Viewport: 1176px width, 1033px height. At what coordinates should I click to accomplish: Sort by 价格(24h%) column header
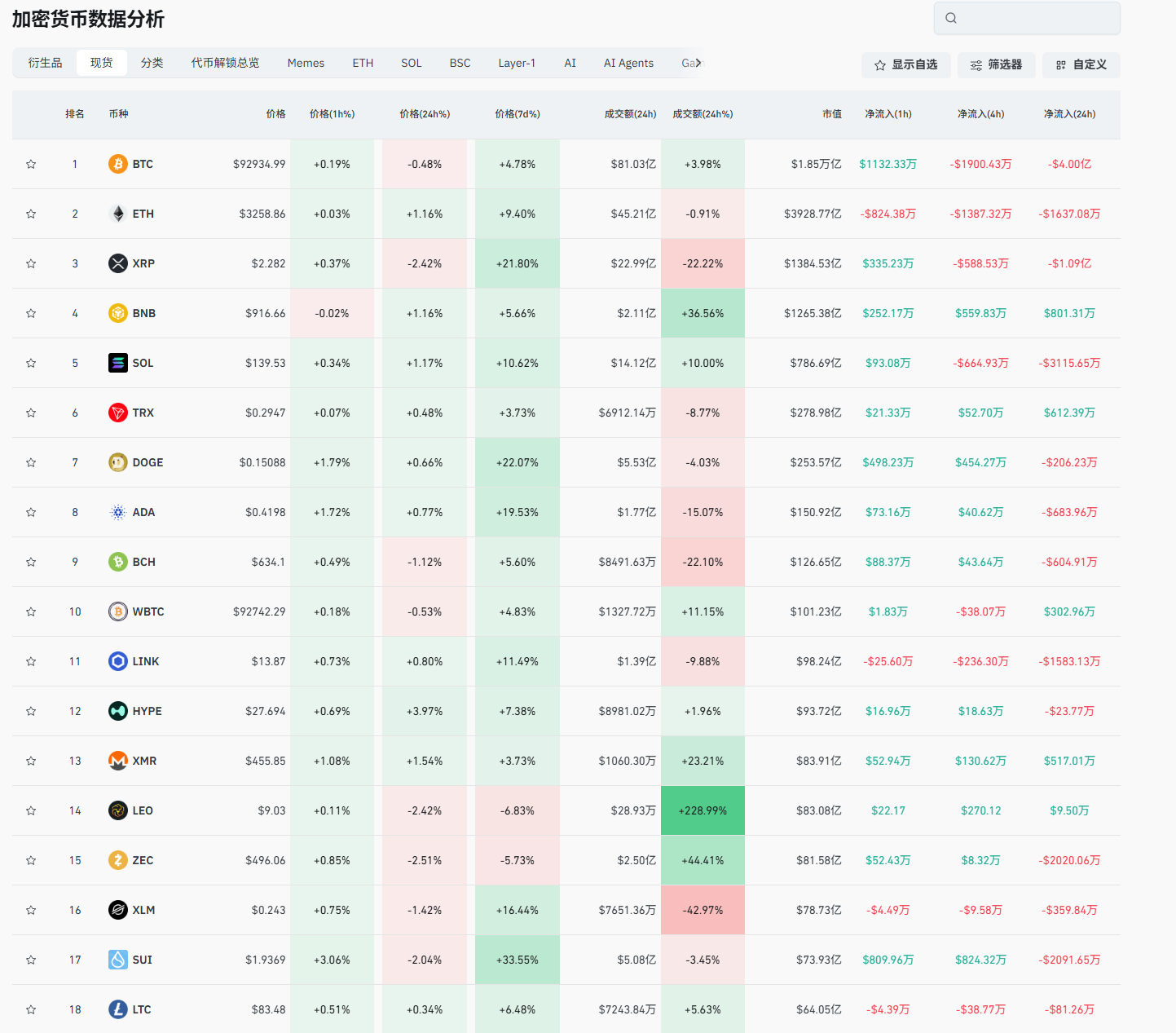click(425, 114)
